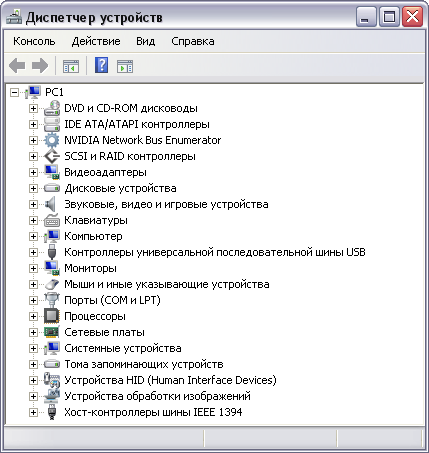429x453 pixels.
Task: Click the Клавиатуры keyboard icon
Action: point(52,220)
